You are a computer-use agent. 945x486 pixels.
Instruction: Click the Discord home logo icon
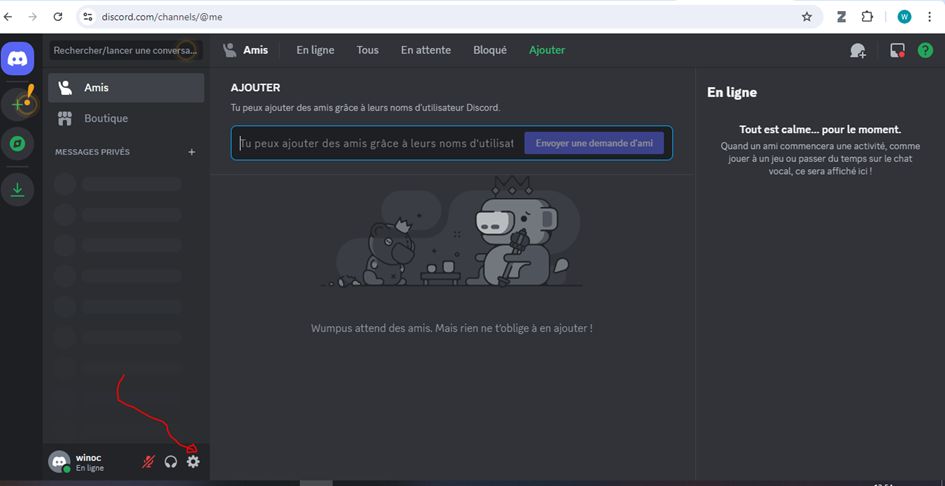[x=18, y=59]
